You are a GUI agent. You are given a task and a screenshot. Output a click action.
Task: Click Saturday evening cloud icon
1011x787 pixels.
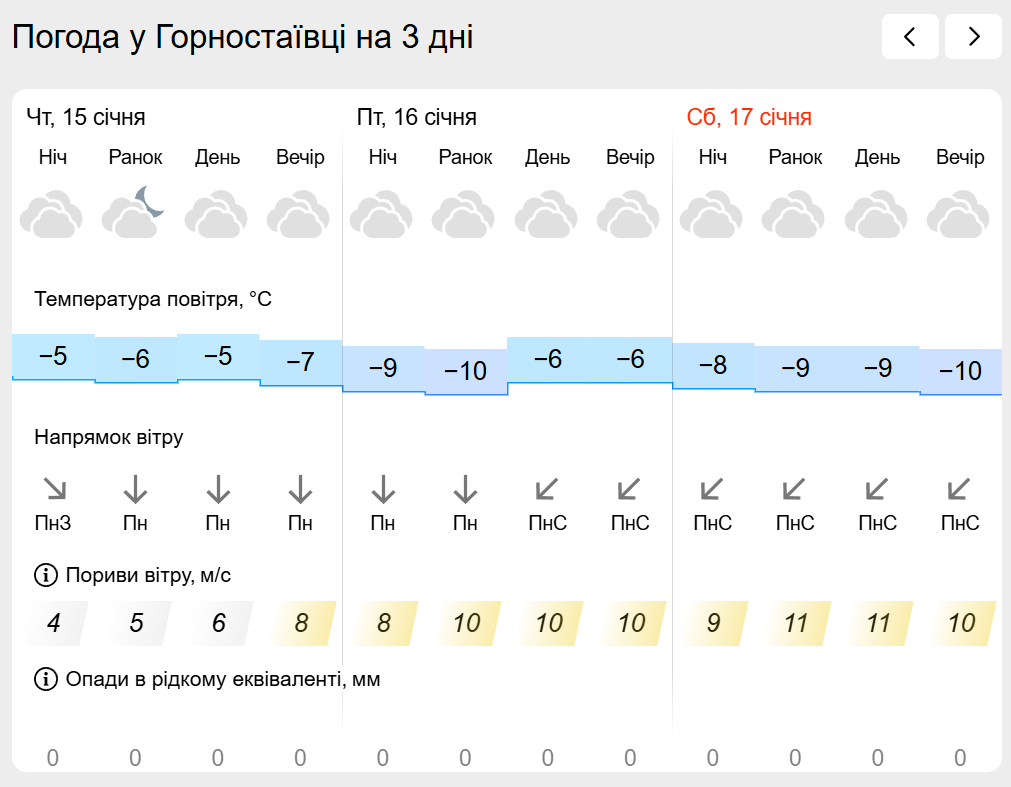pyautogui.click(x=959, y=215)
